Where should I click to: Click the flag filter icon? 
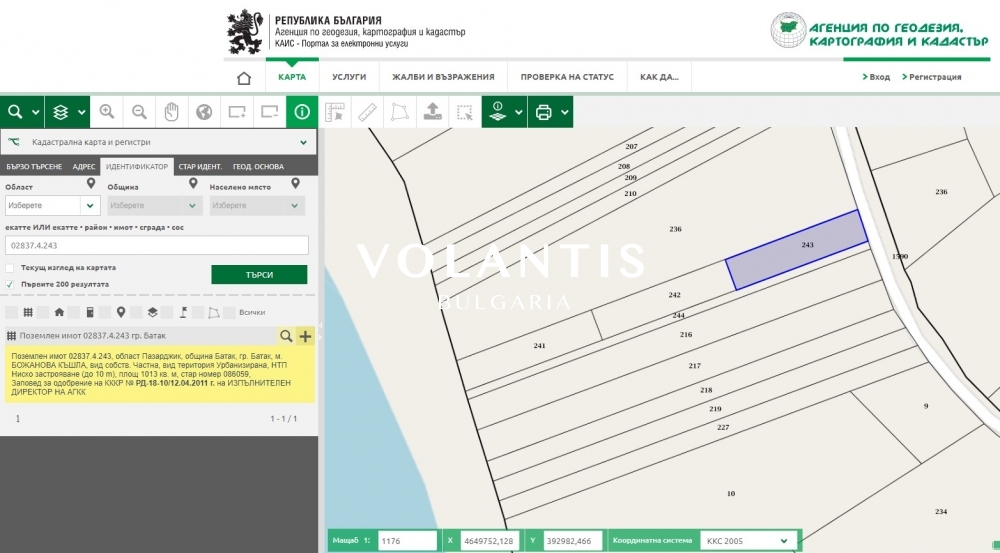pos(183,313)
